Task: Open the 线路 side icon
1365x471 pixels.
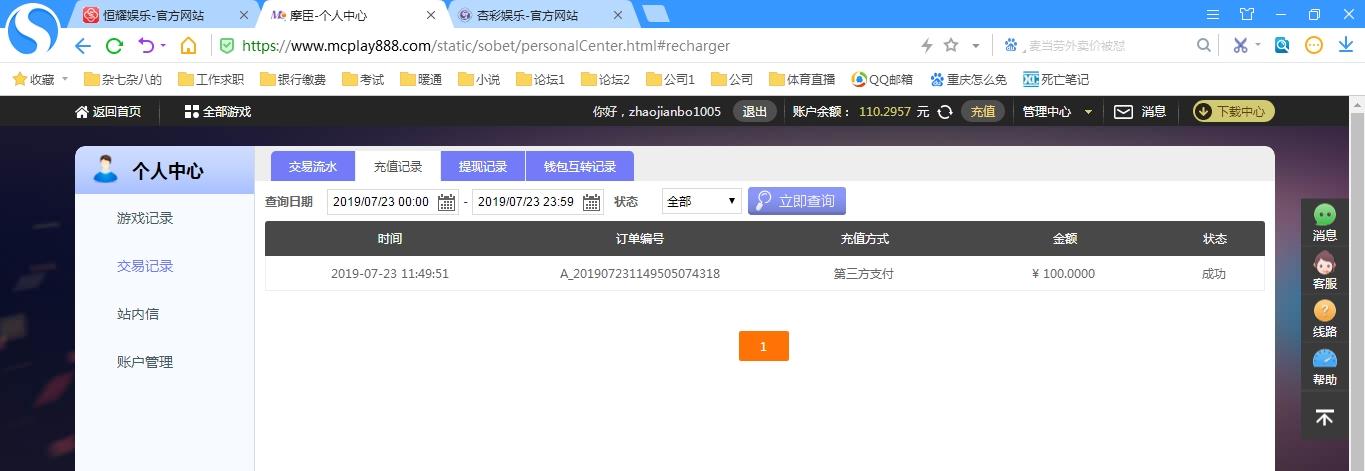Action: coord(1324,319)
